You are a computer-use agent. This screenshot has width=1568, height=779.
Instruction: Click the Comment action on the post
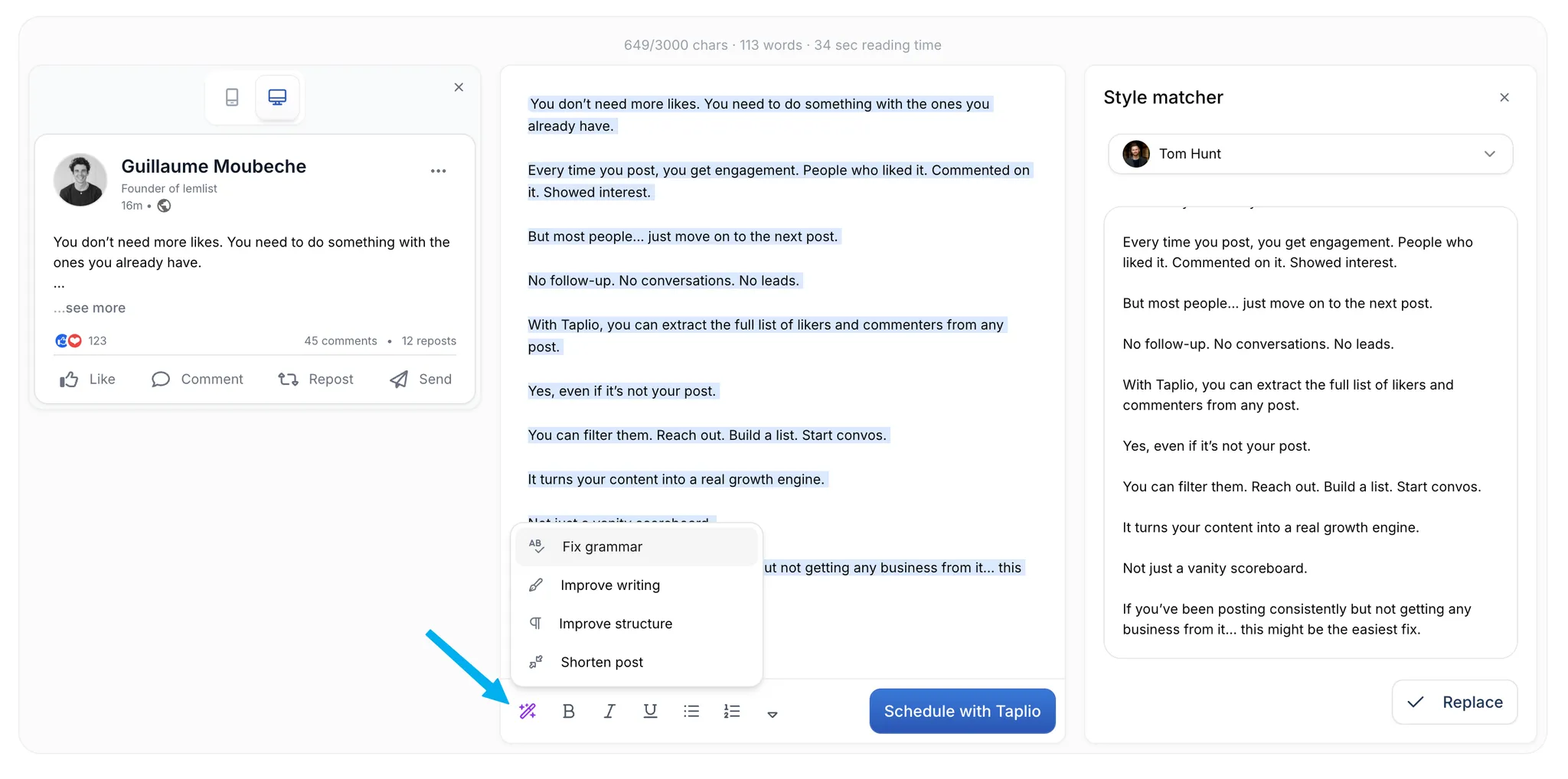click(x=197, y=379)
